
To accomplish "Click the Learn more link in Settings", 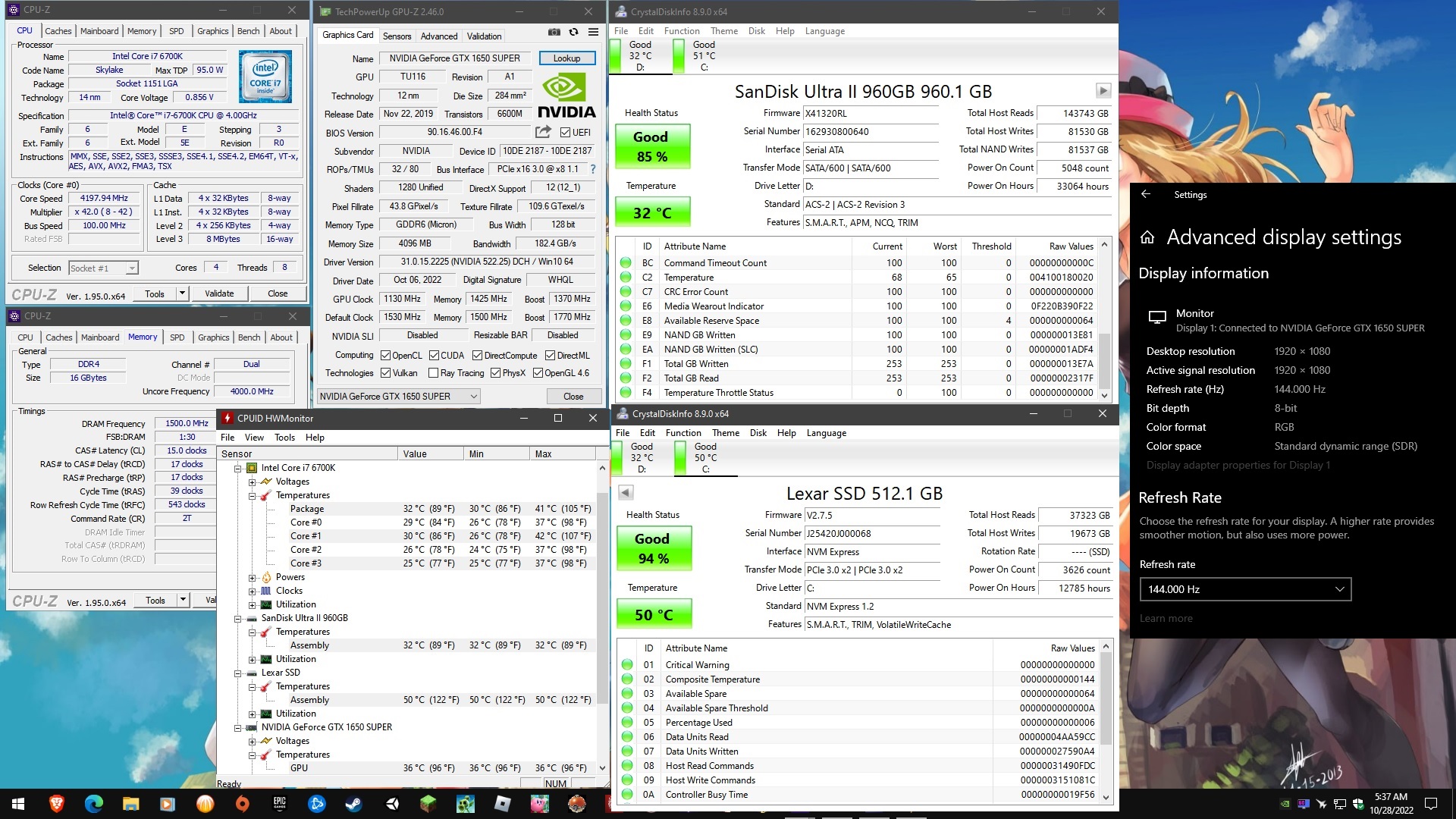I will 1166,618.
